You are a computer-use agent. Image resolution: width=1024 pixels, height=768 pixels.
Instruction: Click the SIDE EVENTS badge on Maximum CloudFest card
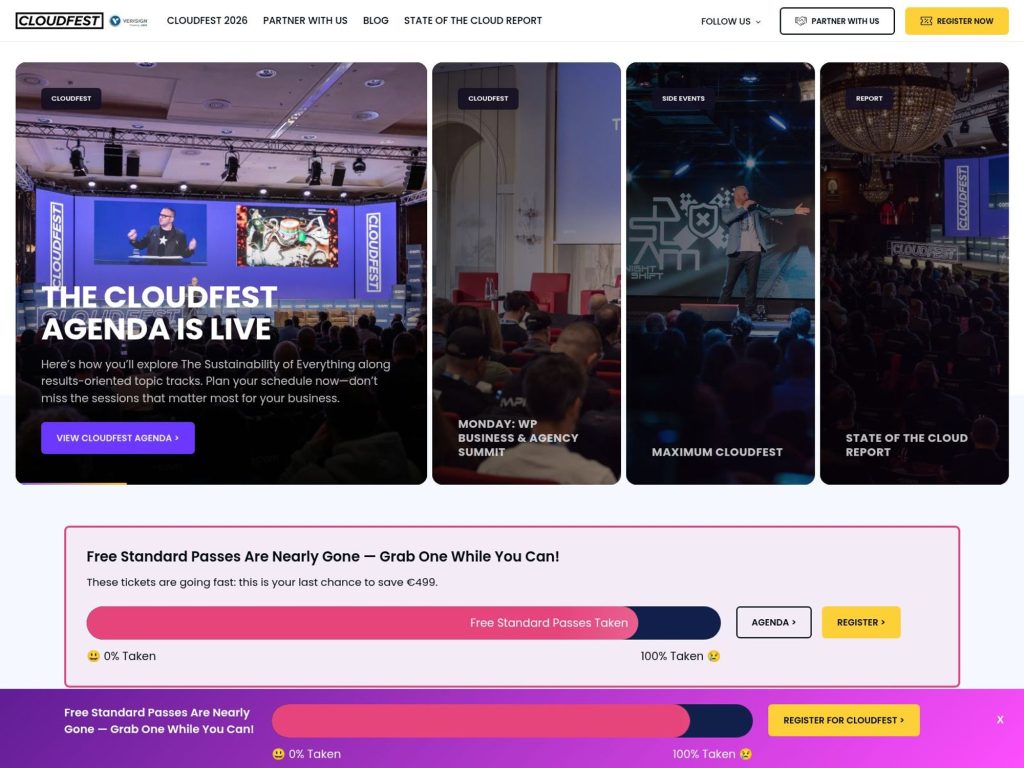(x=684, y=98)
